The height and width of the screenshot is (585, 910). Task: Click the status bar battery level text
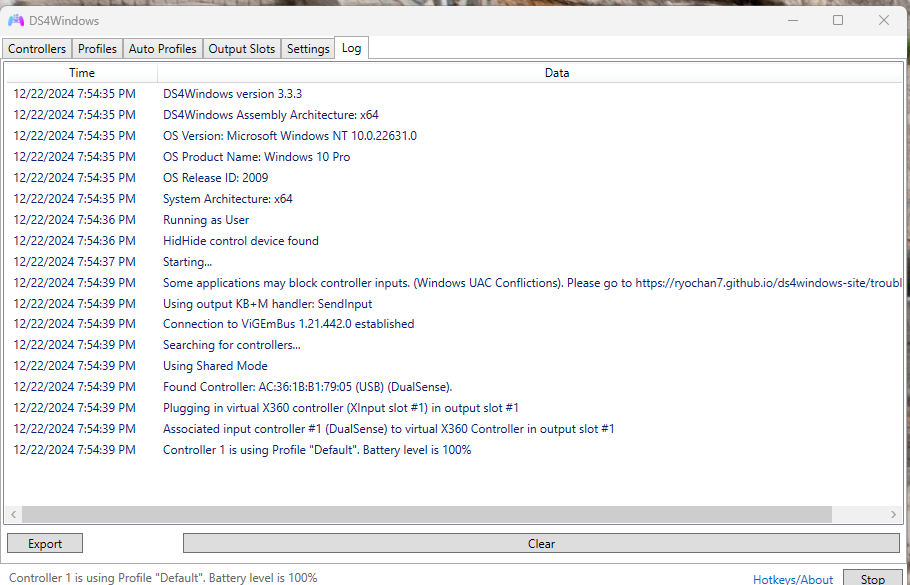coord(163,577)
